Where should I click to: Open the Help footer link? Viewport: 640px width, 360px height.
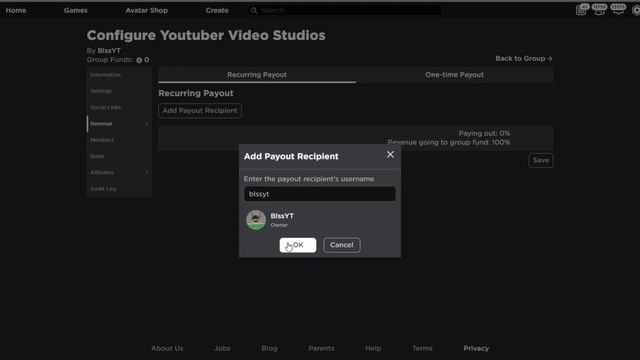373,348
